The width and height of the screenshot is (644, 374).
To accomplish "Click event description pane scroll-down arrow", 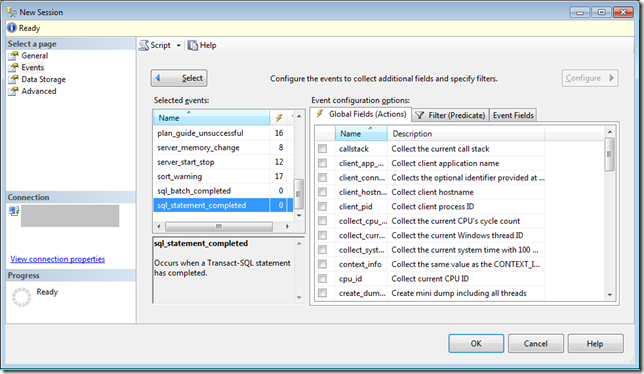I will pyautogui.click(x=299, y=297).
